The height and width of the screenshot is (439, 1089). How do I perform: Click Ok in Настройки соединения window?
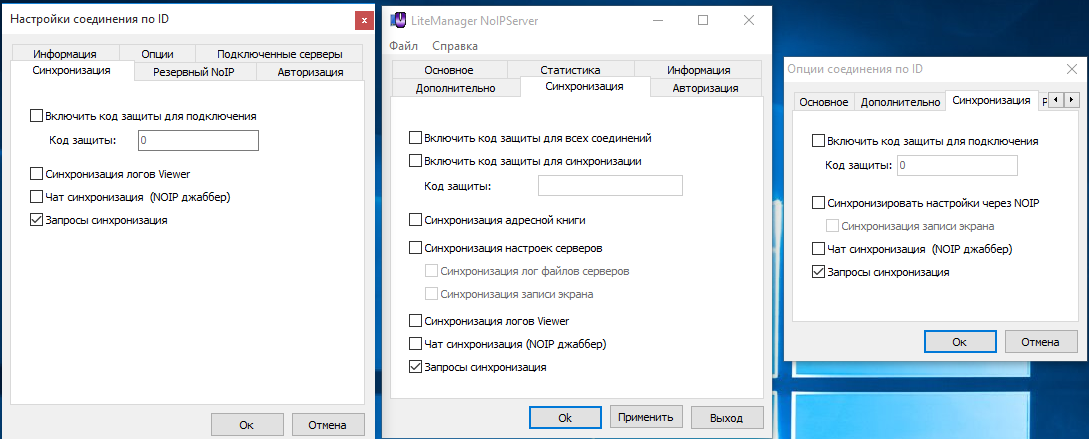[x=247, y=424]
